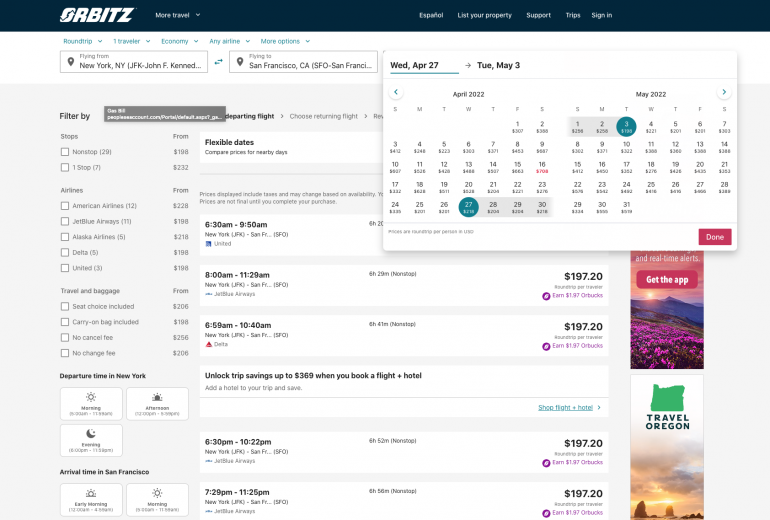Select Morning departure time filter
This screenshot has width=770, height=520.
point(91,402)
